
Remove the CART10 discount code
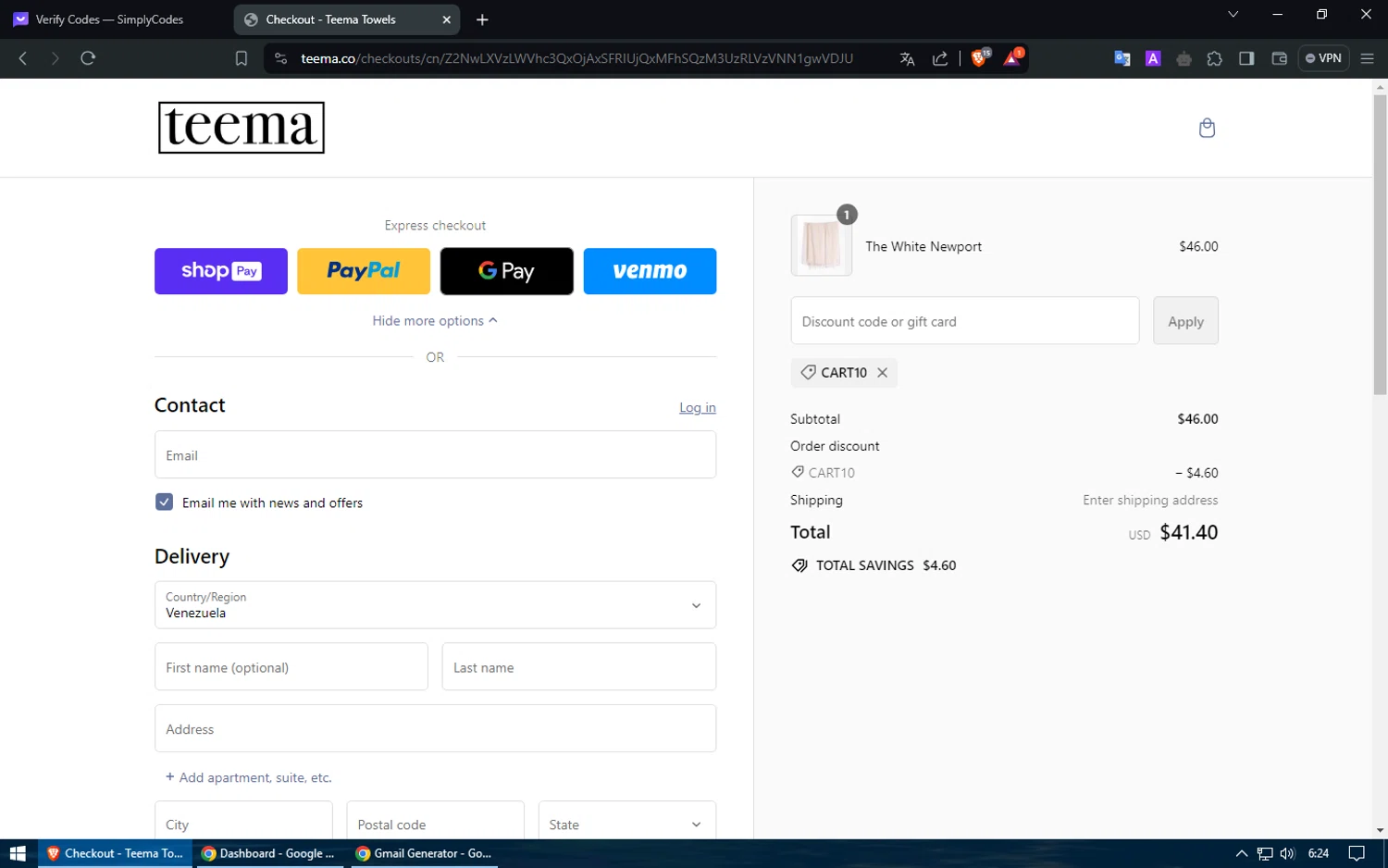pos(882,372)
